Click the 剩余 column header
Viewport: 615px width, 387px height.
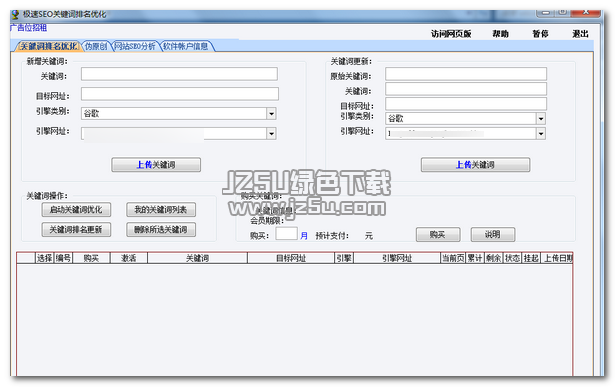point(494,258)
